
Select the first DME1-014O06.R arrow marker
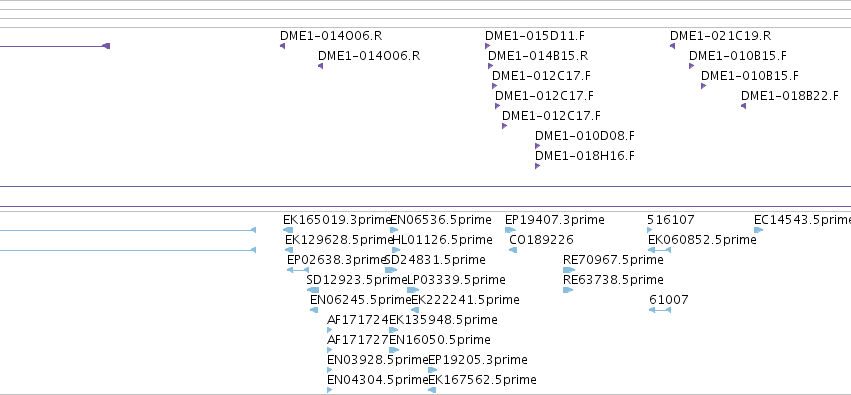click(282, 46)
